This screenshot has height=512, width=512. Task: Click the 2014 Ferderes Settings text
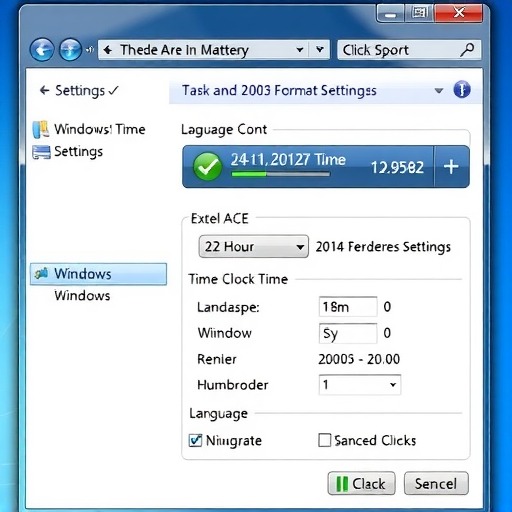point(383,247)
